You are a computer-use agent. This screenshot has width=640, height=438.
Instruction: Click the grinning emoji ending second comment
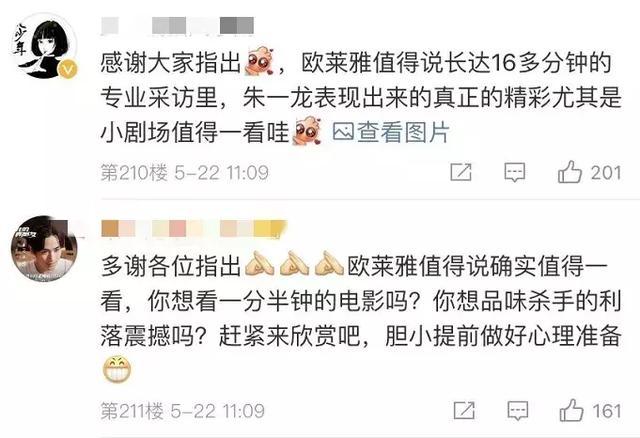pyautogui.click(x=117, y=369)
